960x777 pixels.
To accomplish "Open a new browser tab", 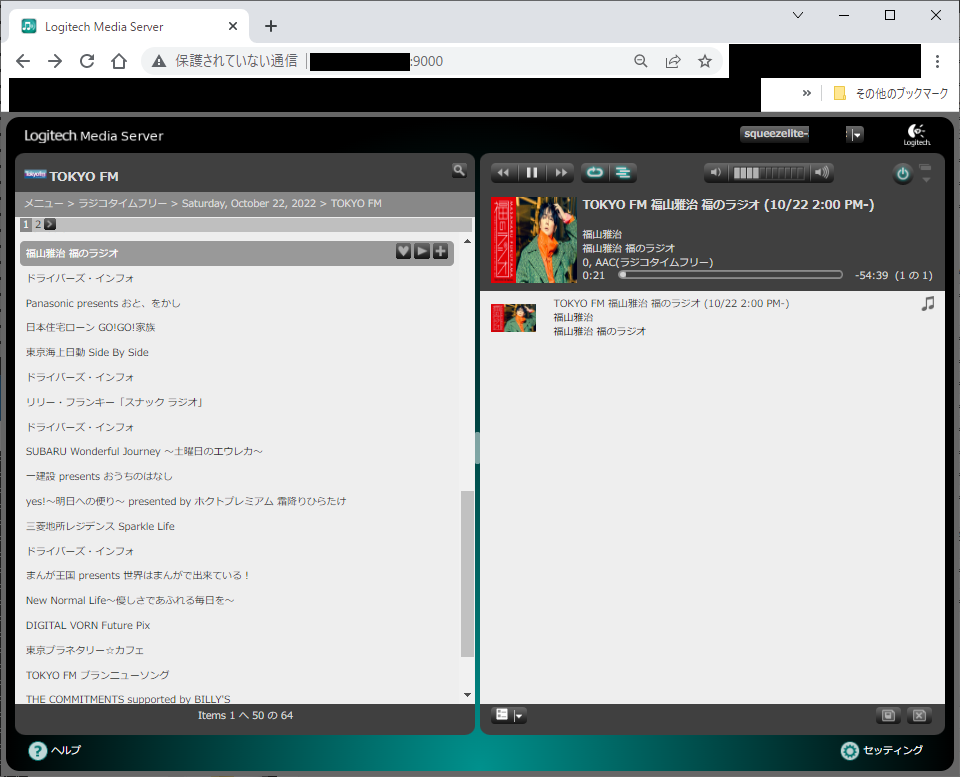I will point(271,26).
